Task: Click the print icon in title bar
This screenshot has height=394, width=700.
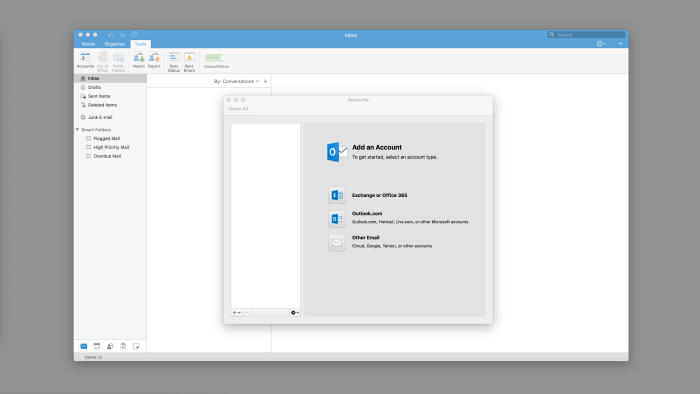Action: click(x=134, y=34)
